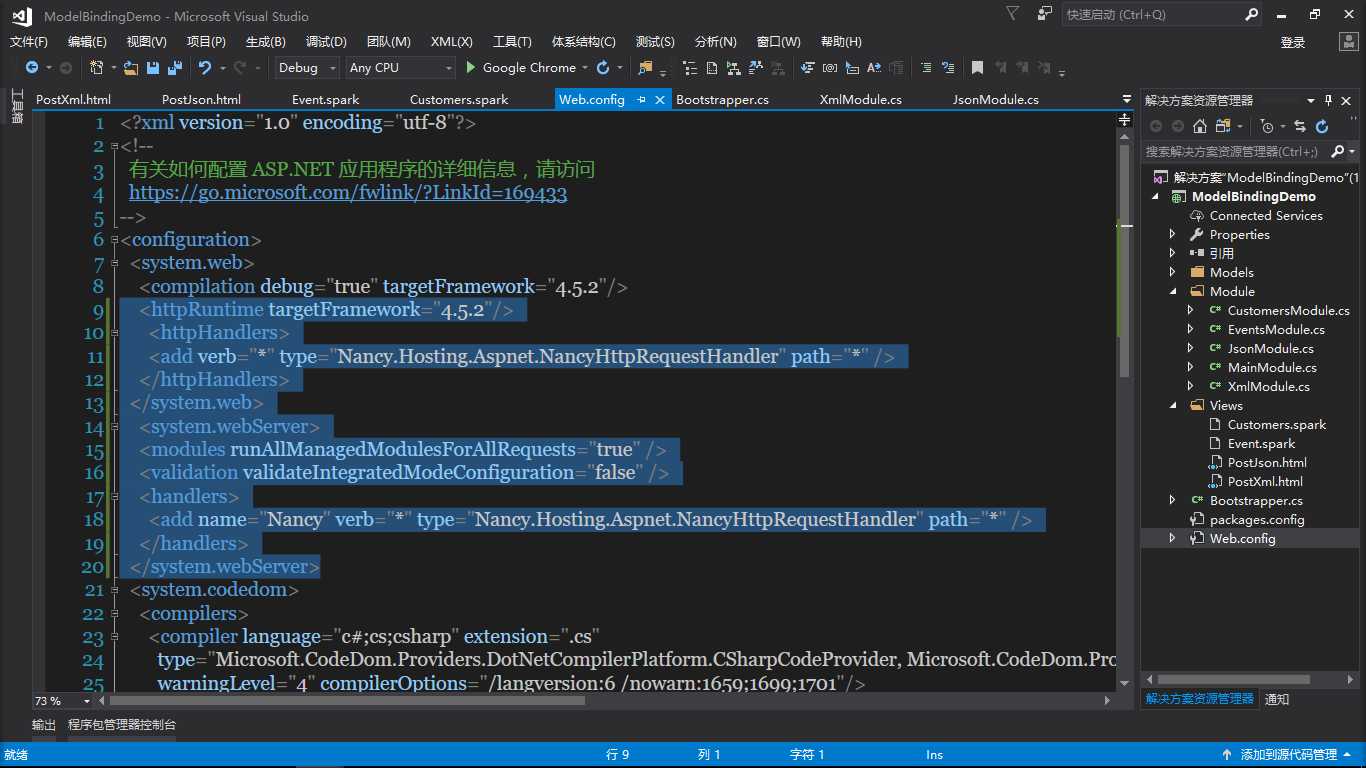The image size is (1366, 768).
Task: Open the 程序包管理器控制台 panel tab
Action: (x=122, y=725)
